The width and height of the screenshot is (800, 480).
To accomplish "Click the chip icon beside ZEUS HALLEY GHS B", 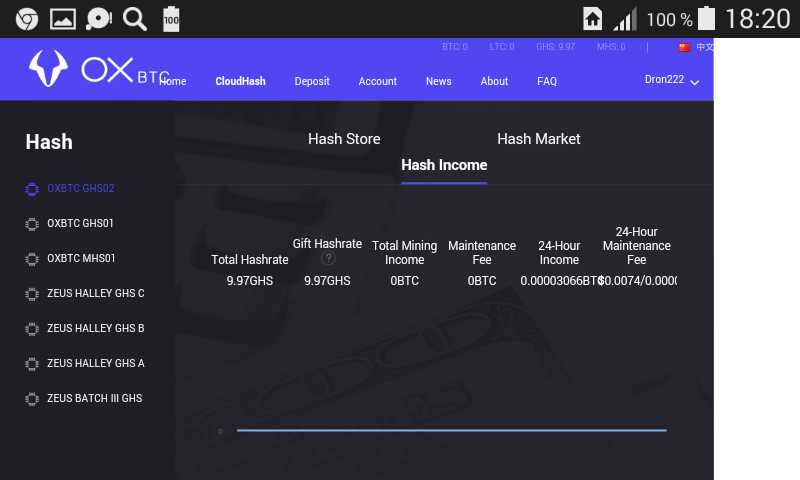I will pyautogui.click(x=32, y=328).
